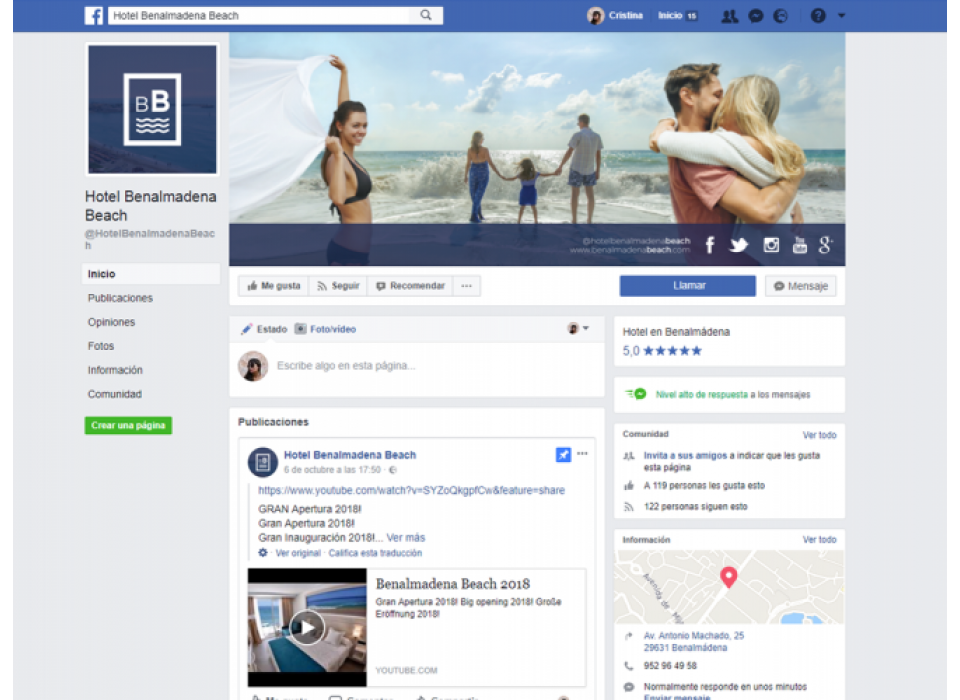This screenshot has width=960, height=700.
Task: Click Ver todo in the Comunidad panel
Action: coord(819,435)
